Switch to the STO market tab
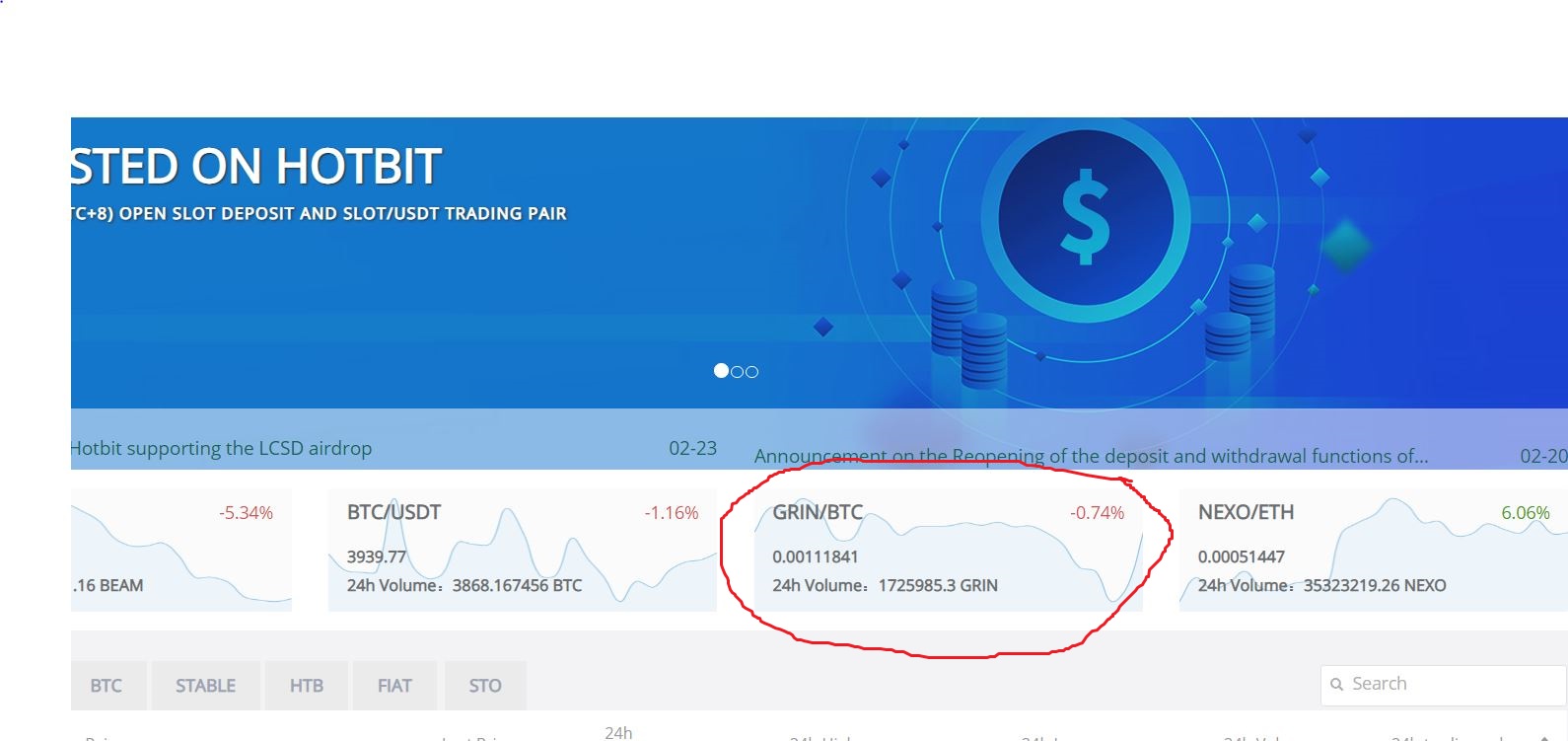This screenshot has width=1568, height=741. click(x=485, y=686)
